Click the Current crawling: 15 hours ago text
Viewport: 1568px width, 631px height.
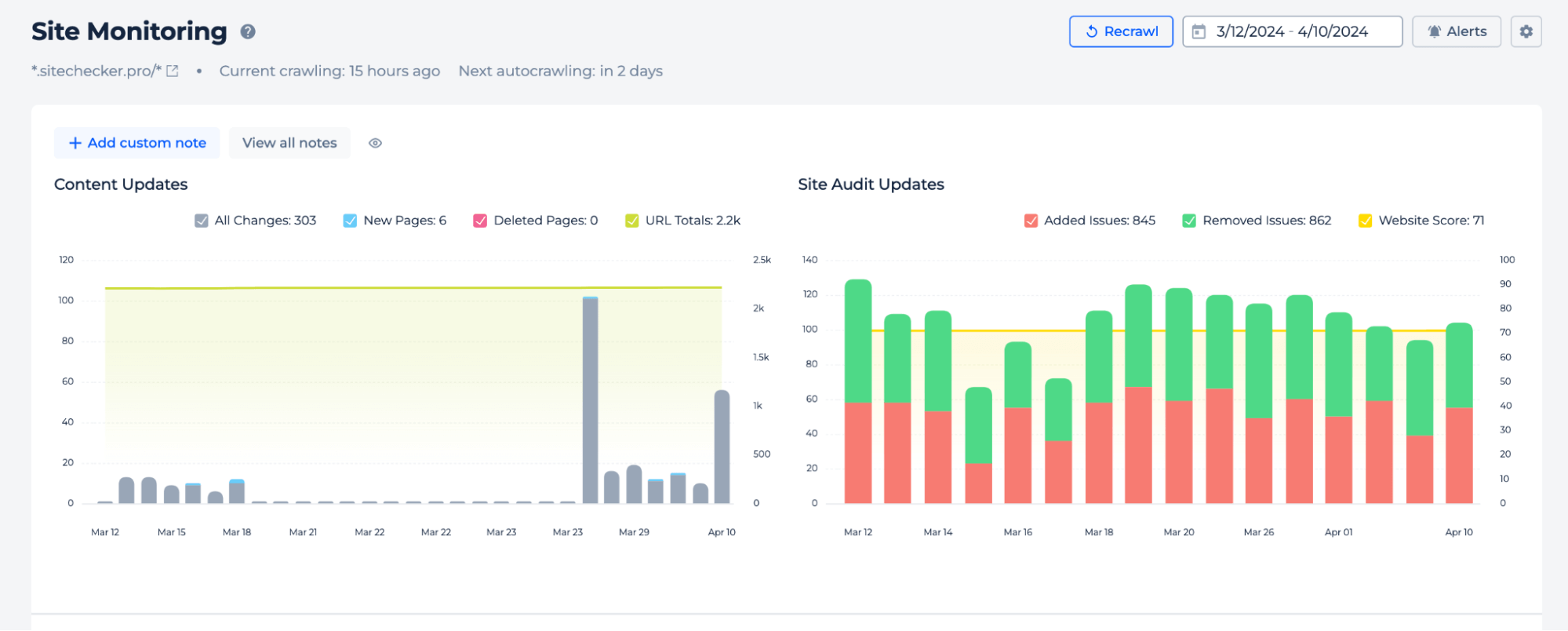click(x=329, y=71)
